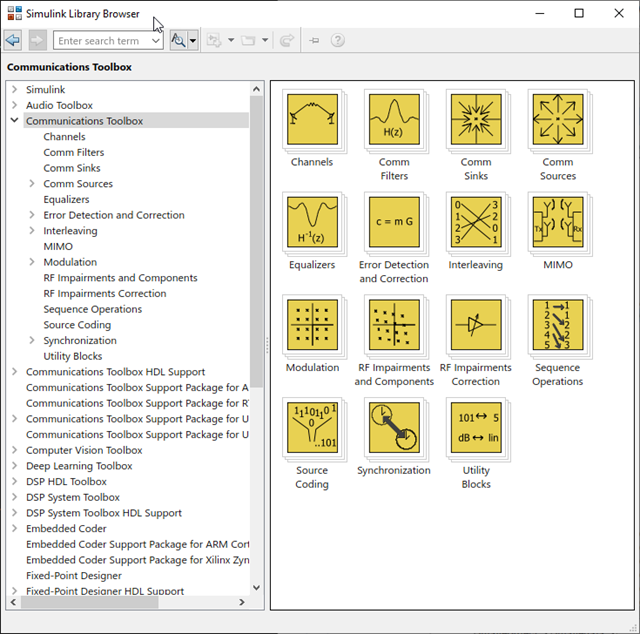Open the Source Coding library icon
Screen dimensions: 640x634
coord(312,427)
